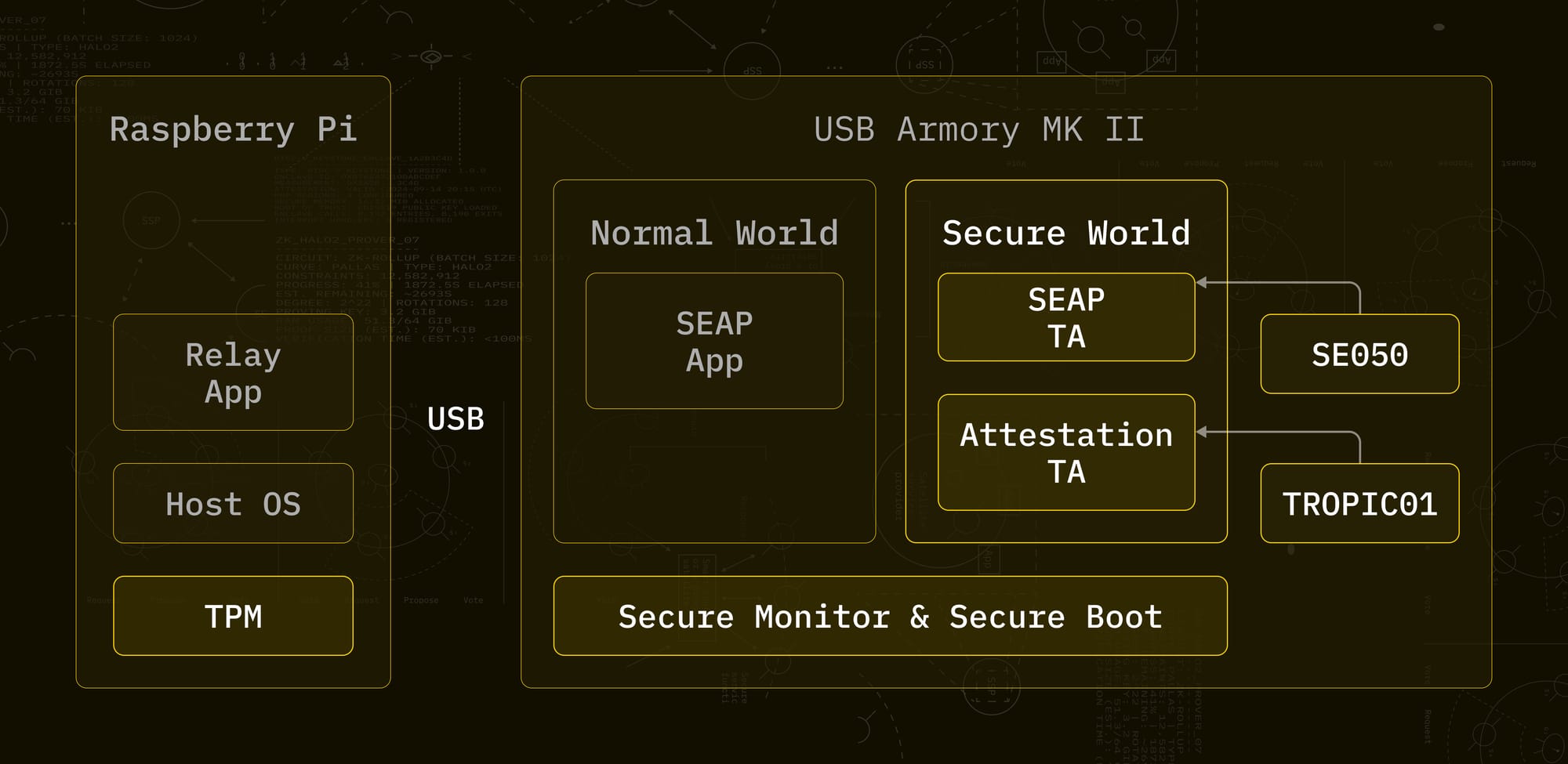This screenshot has height=764, width=1568.
Task: Select the SE050 chip box
Action: point(1359,354)
